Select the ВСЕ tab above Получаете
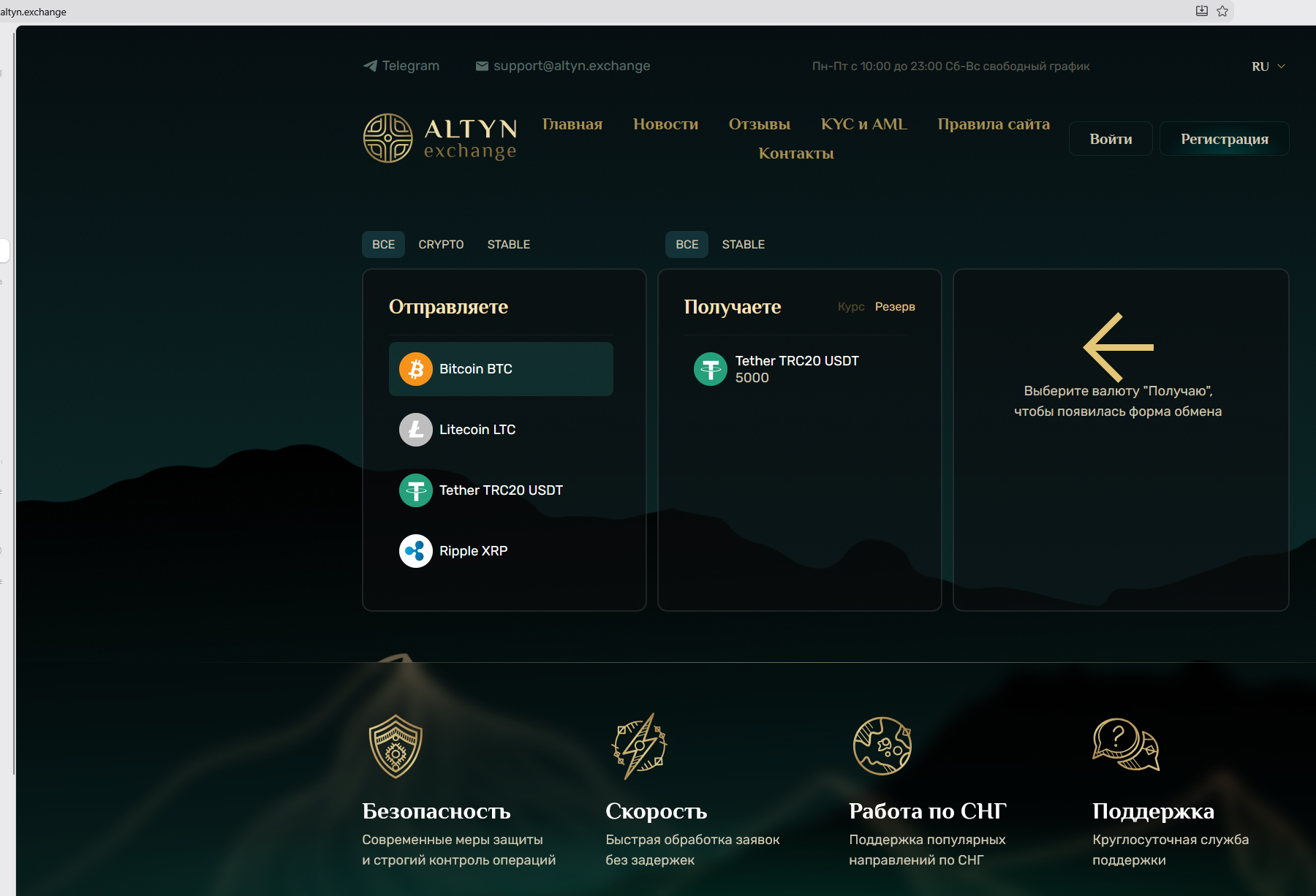This screenshot has height=896, width=1316. (x=687, y=245)
